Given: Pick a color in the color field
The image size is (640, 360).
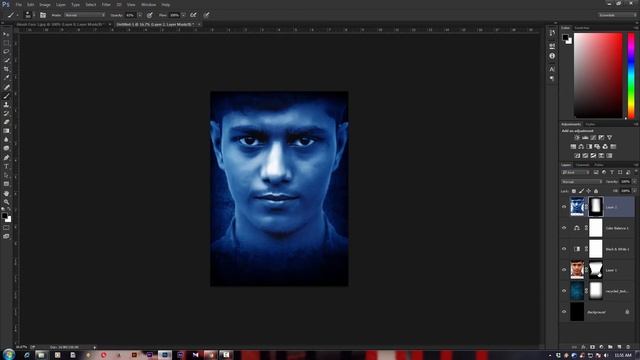Looking at the screenshot, I should tap(598, 76).
